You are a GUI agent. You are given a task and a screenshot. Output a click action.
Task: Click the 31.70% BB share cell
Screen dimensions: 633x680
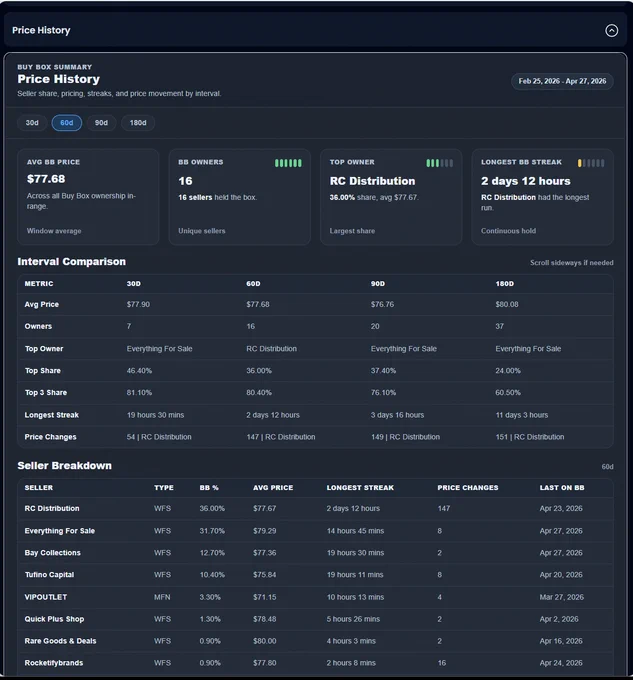pos(212,531)
